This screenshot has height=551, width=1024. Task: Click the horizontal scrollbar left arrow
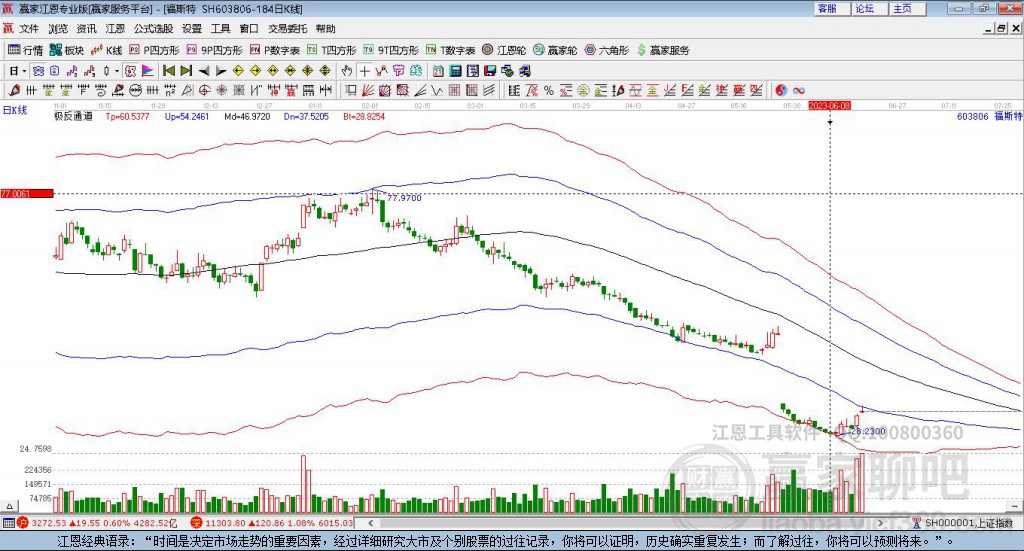pos(370,523)
